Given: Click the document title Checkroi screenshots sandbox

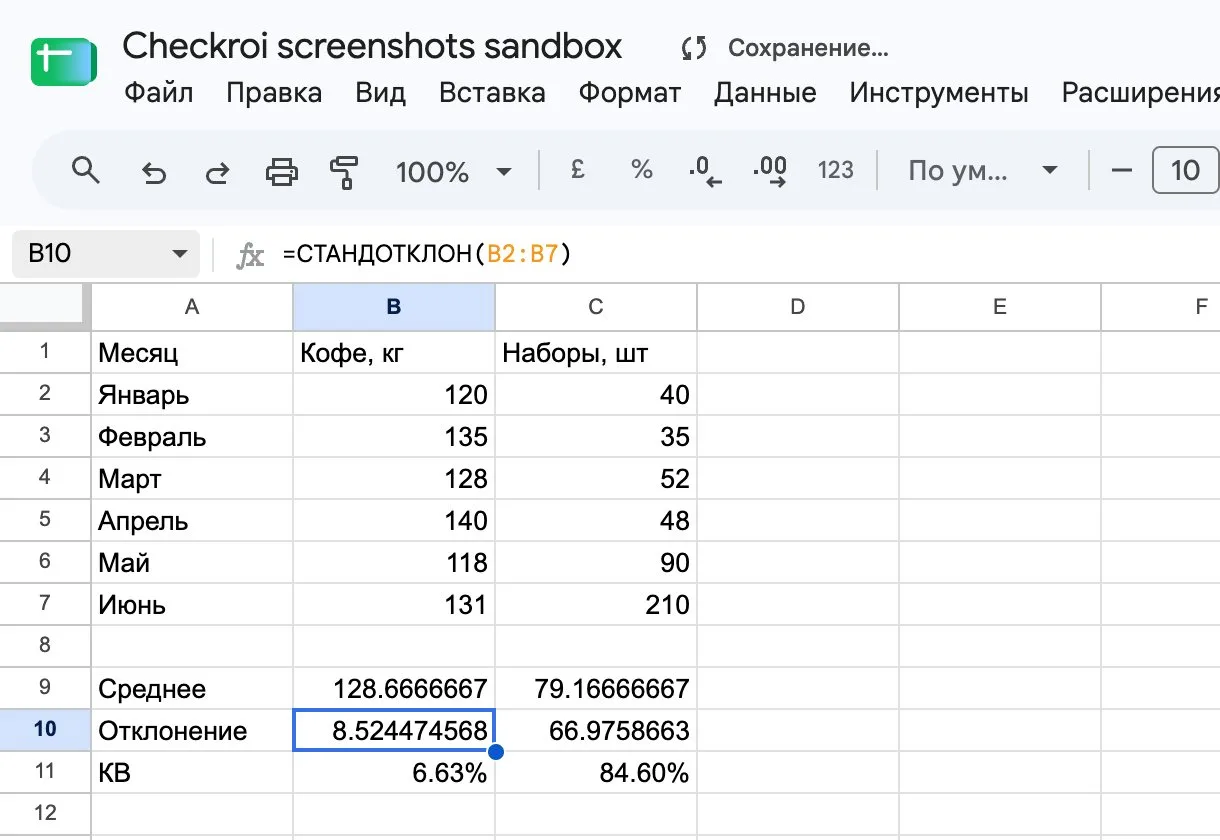Looking at the screenshot, I should coord(372,46).
